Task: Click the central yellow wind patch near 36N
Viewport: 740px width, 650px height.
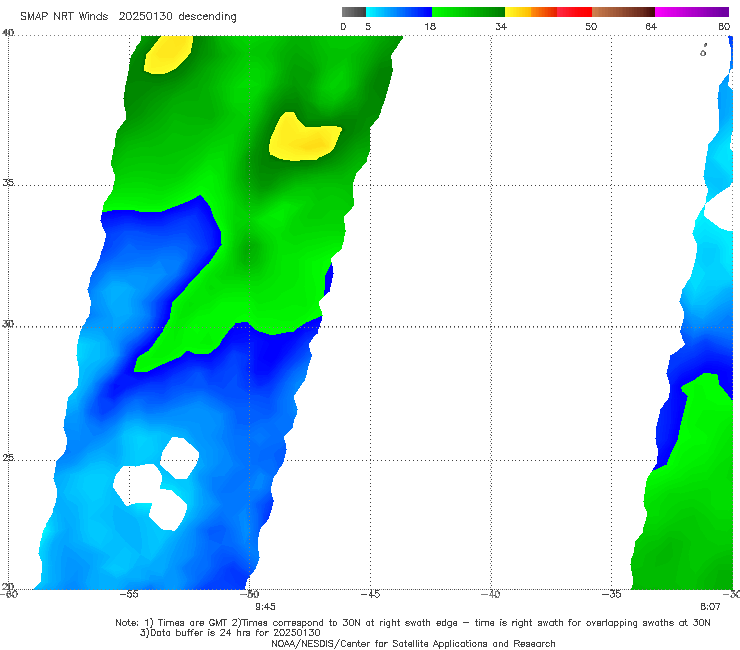Action: [x=304, y=138]
